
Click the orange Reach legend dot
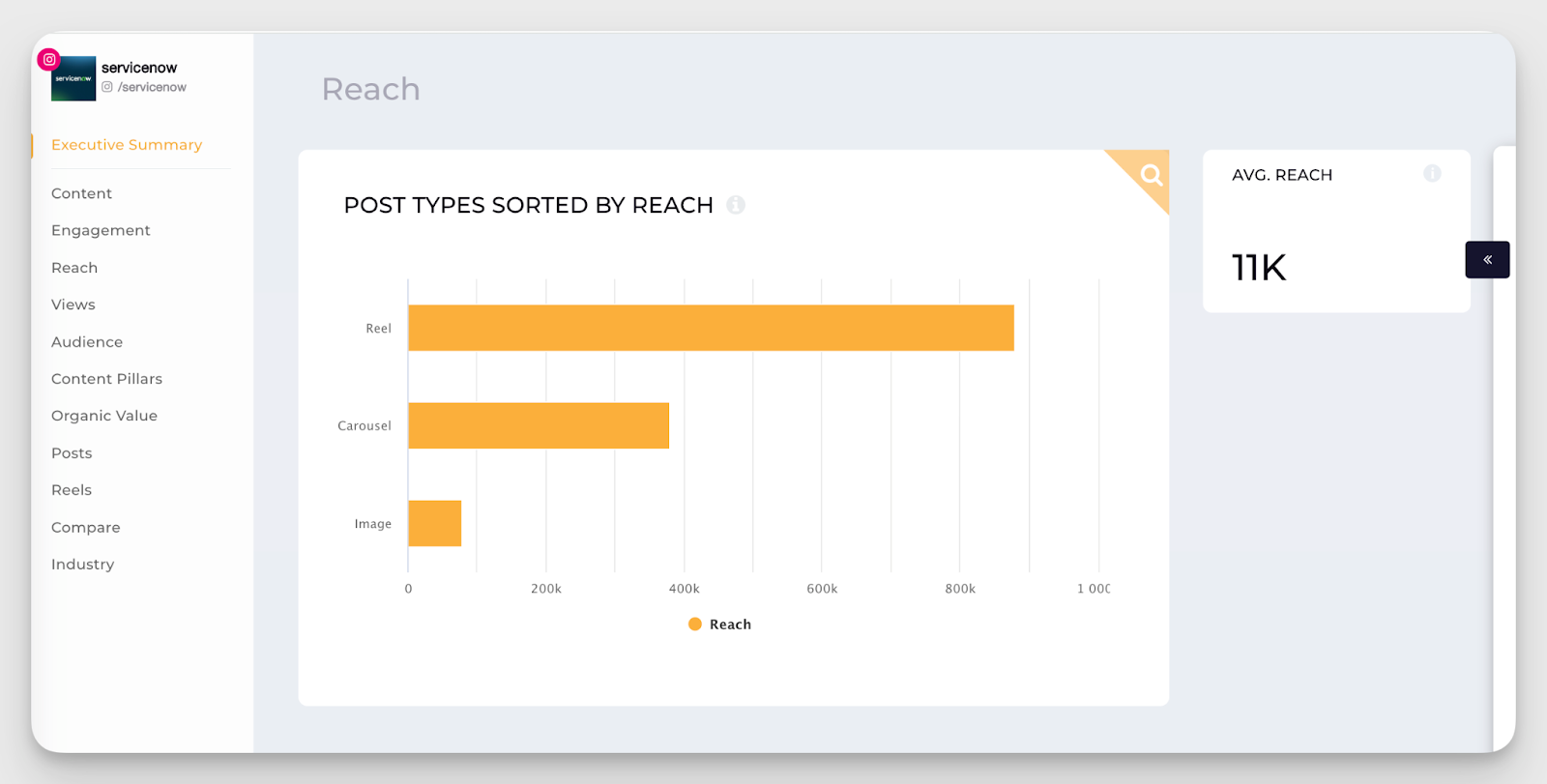click(694, 624)
